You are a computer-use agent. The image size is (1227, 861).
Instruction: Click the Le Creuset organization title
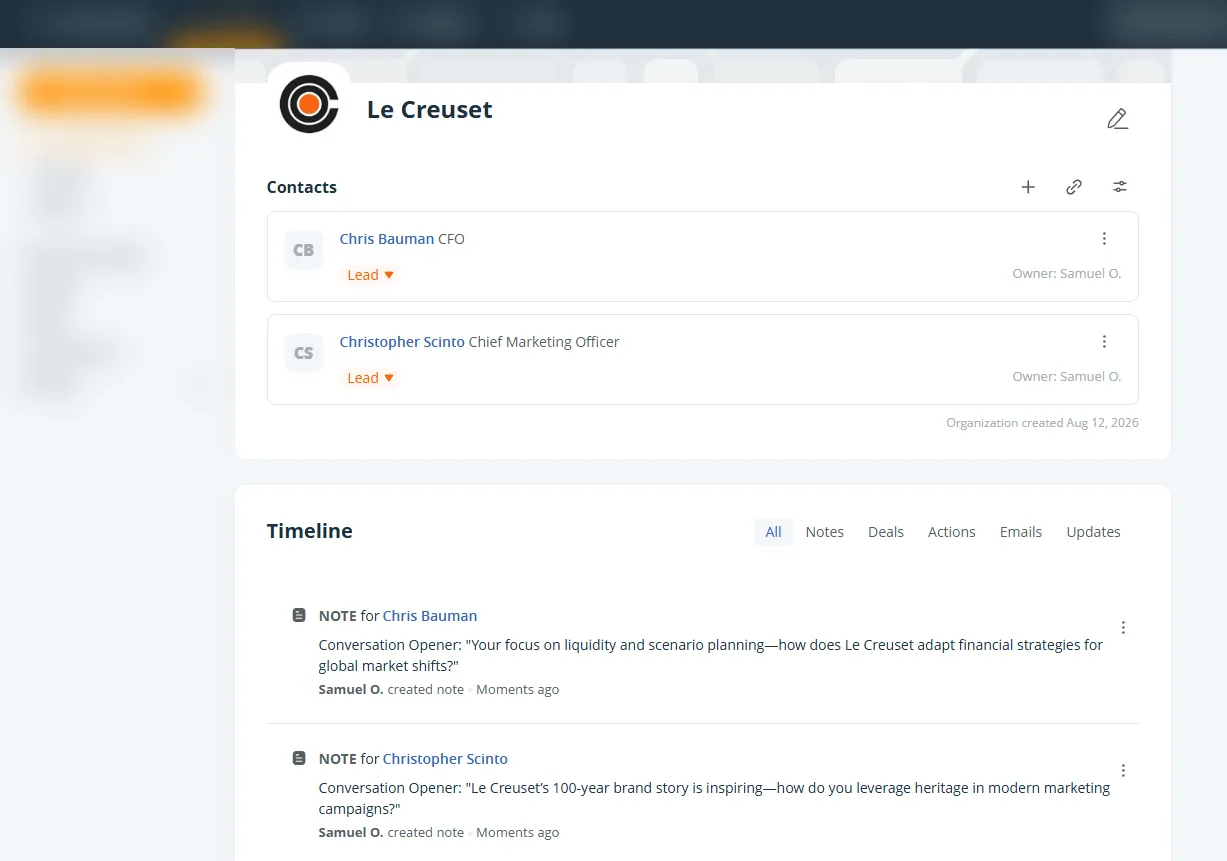click(430, 109)
